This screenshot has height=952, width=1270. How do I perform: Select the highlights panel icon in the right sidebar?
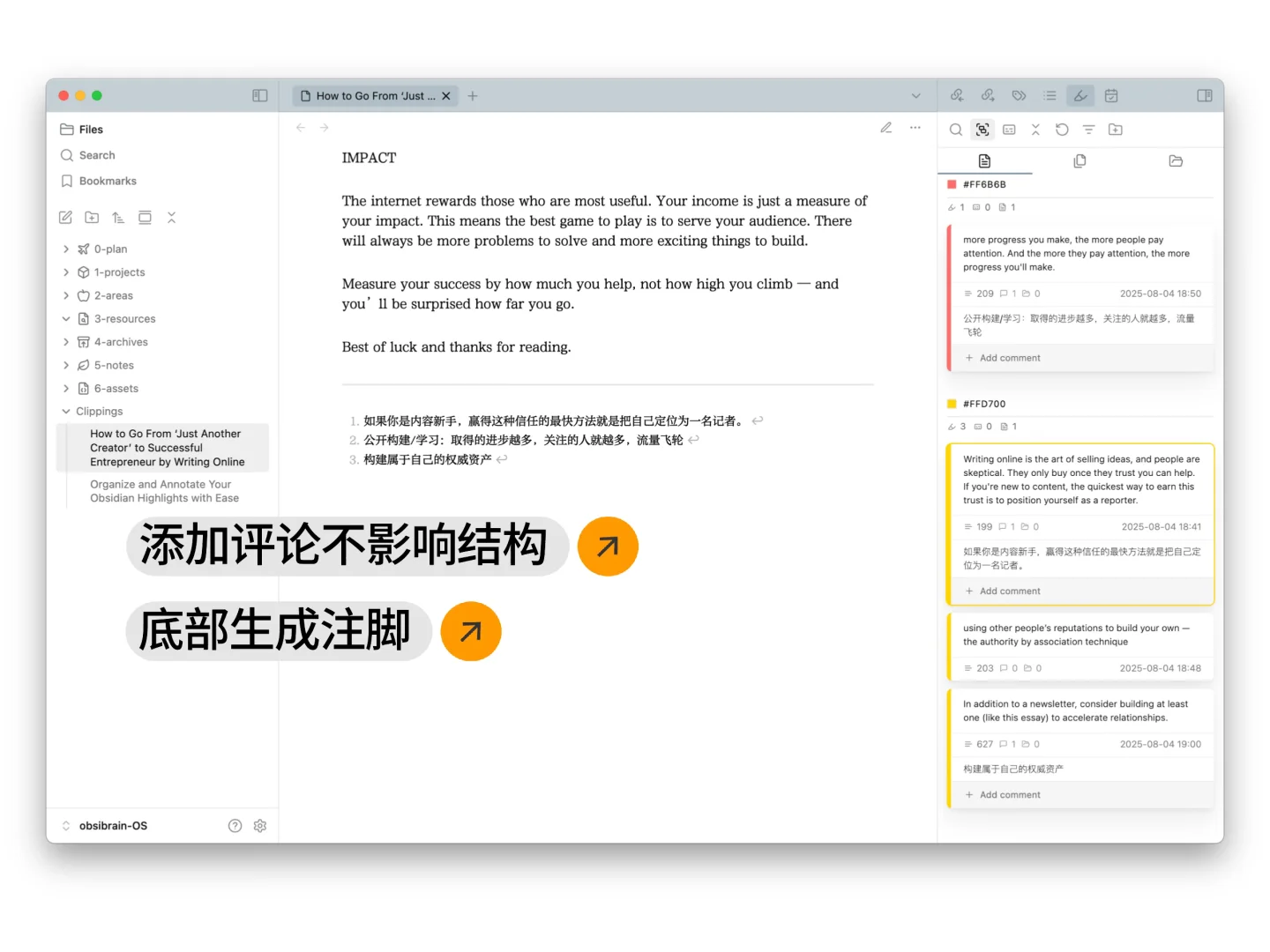click(1080, 95)
